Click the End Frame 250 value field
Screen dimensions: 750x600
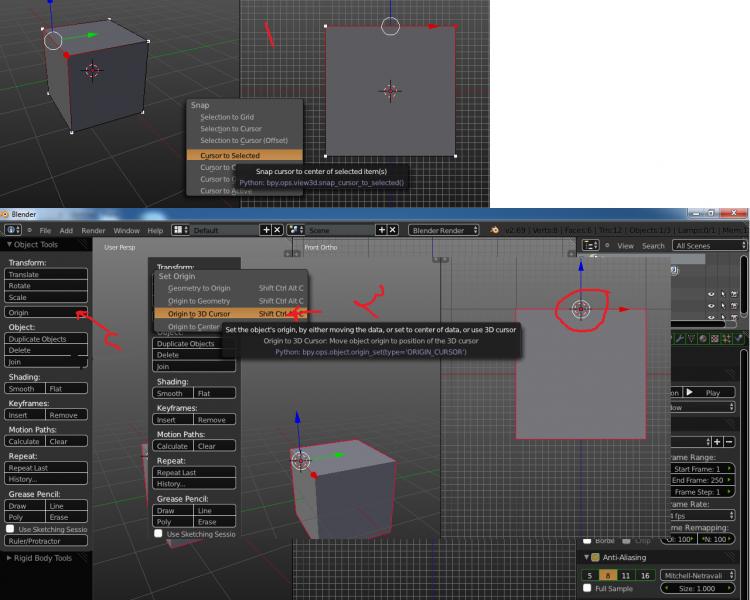702,480
